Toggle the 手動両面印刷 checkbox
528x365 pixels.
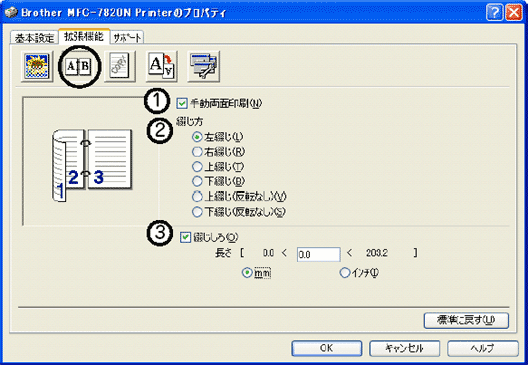point(182,103)
